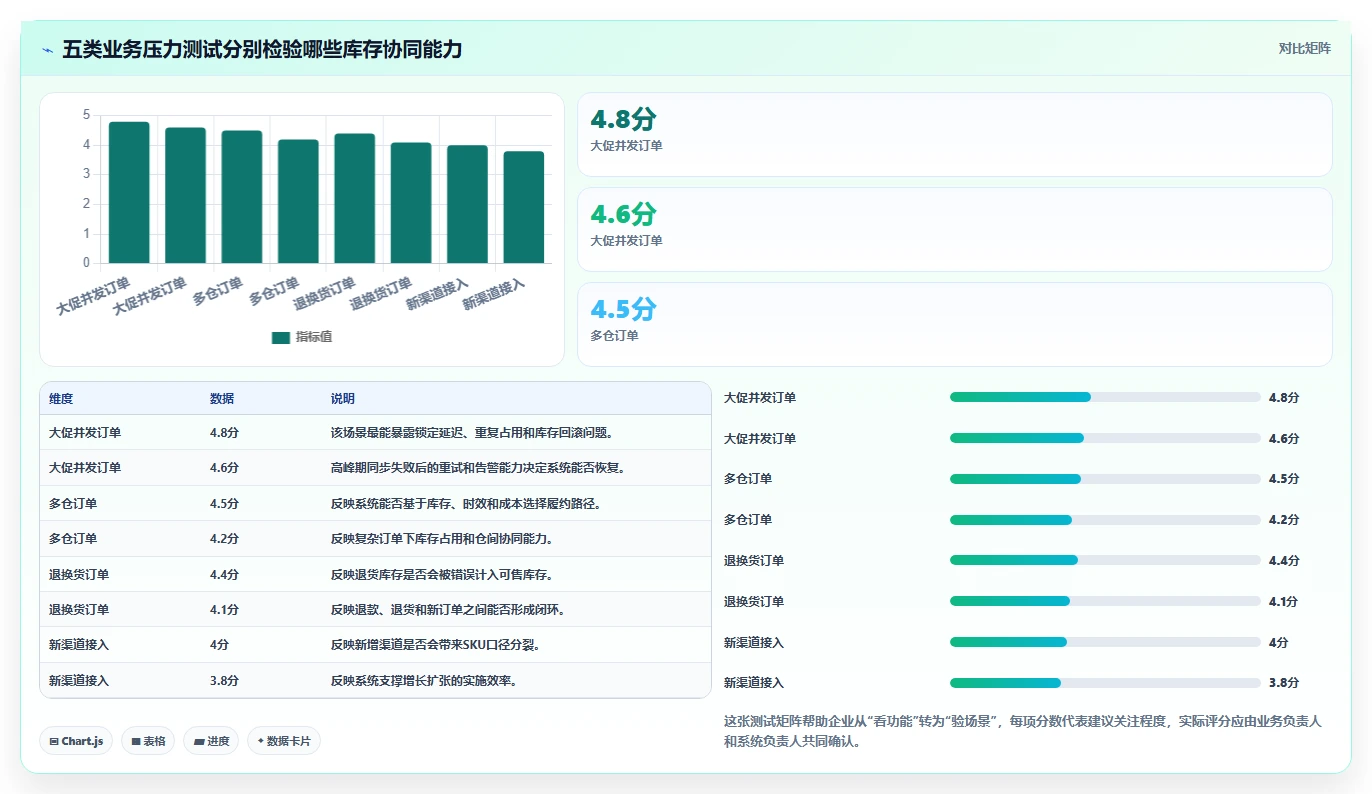This screenshot has width=1372, height=794.
Task: Toggle the 指标值 legend label in chart
Action: click(313, 337)
